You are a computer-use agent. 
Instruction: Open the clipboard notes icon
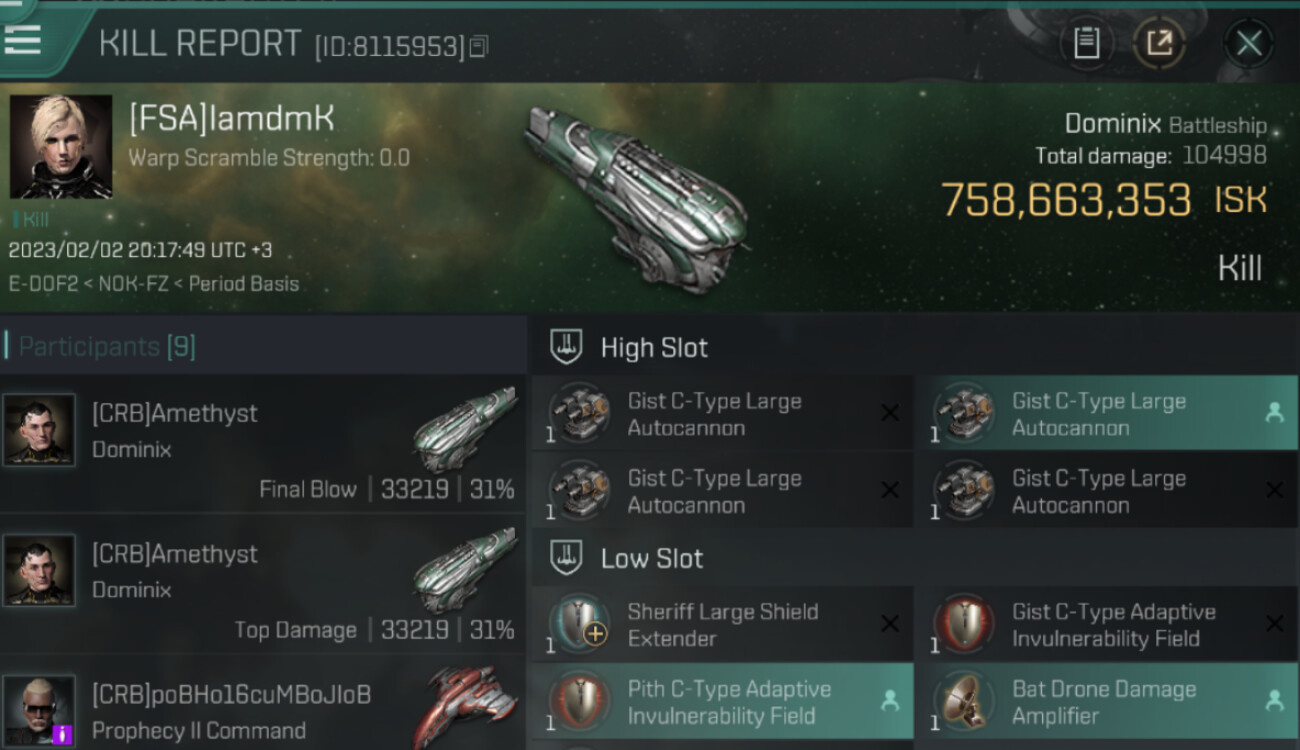pyautogui.click(x=1086, y=43)
